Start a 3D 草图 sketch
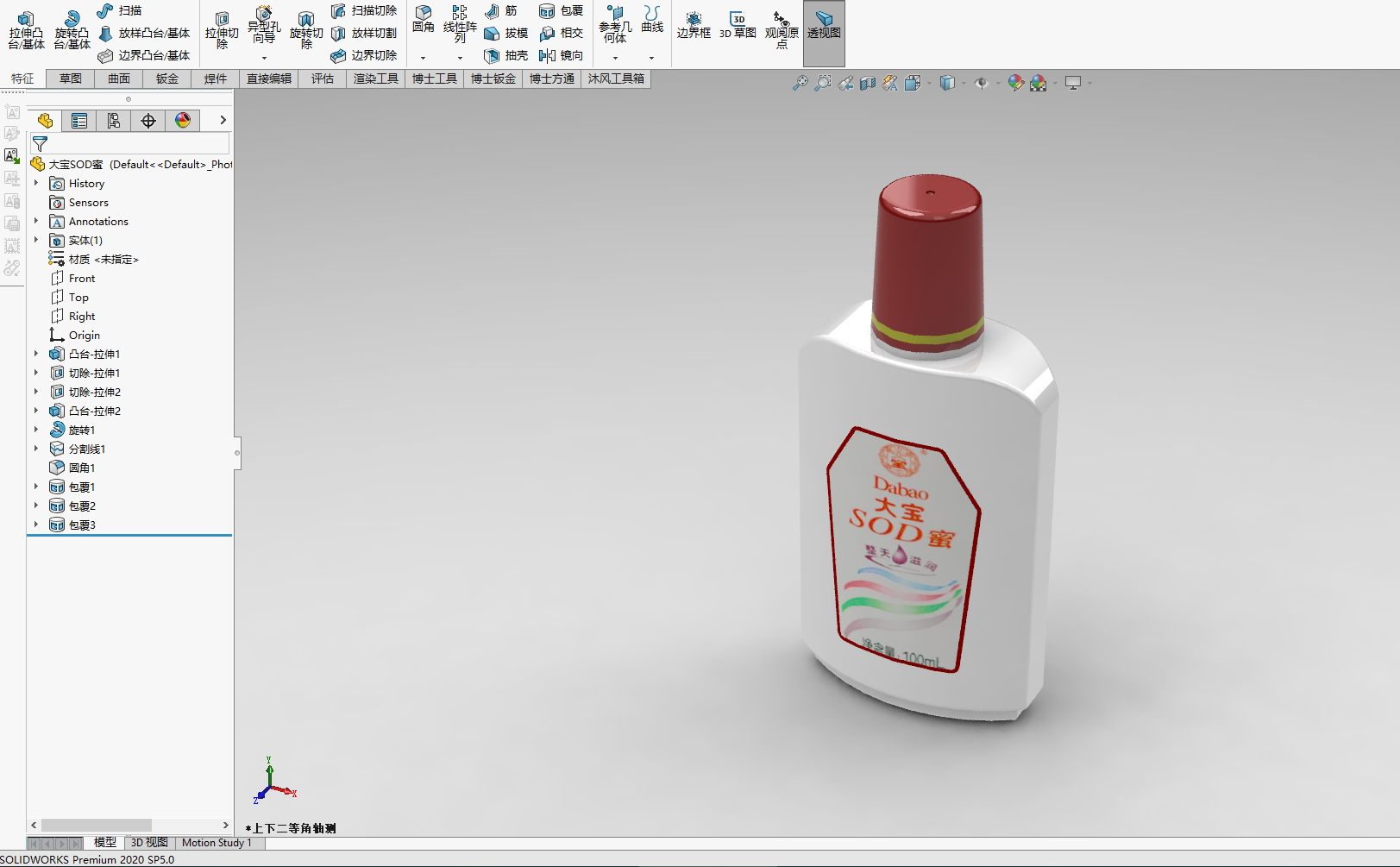 [738, 26]
